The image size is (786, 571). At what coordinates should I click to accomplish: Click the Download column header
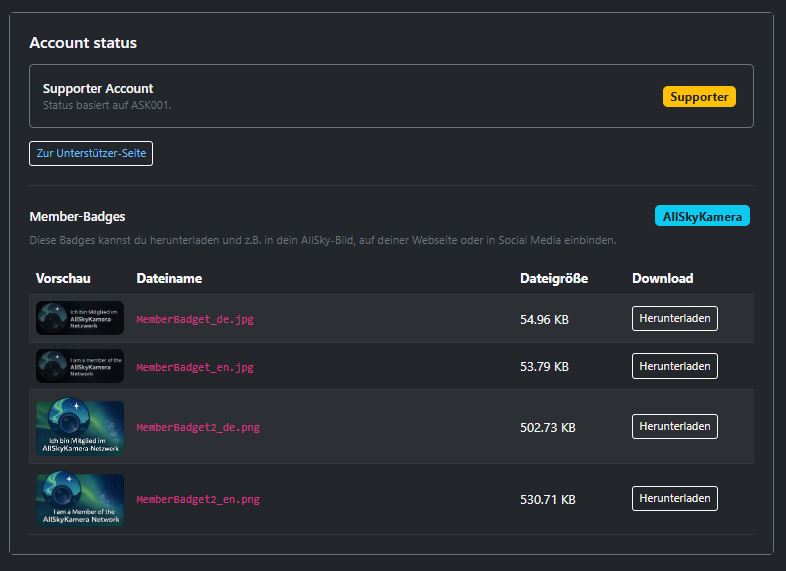click(x=662, y=278)
